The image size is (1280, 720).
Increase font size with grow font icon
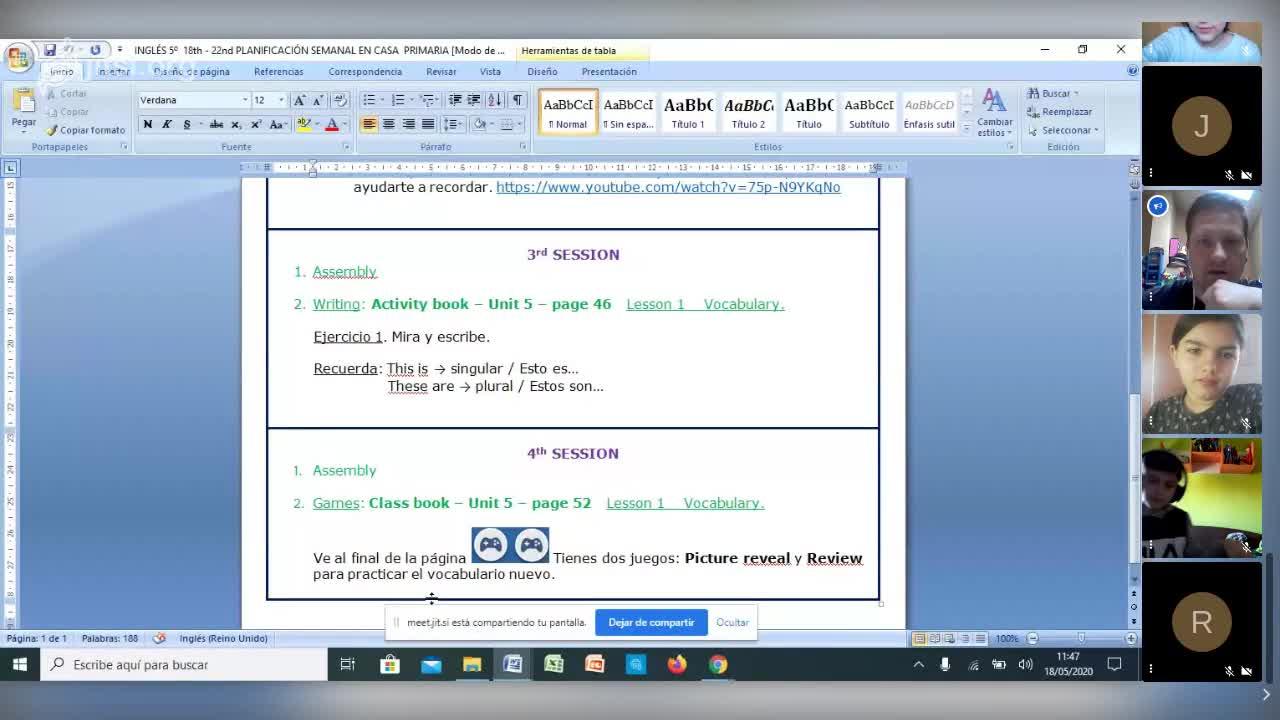click(299, 100)
